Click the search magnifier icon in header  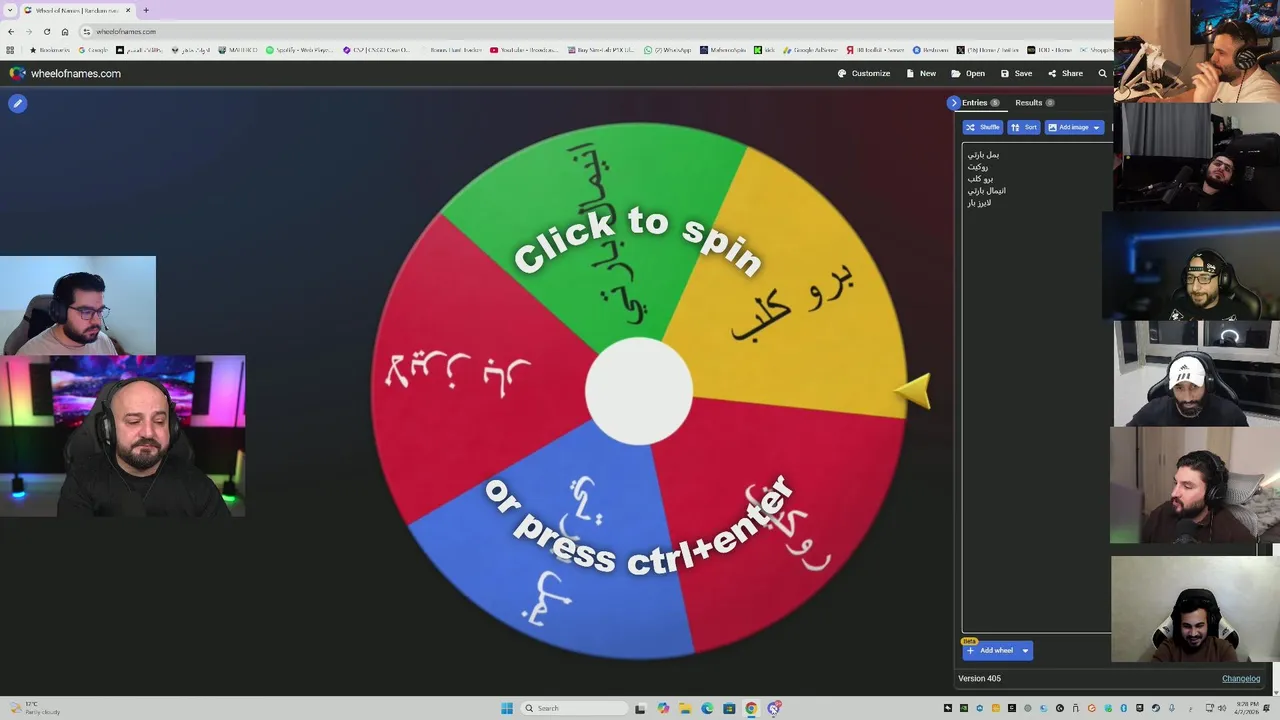pos(1103,73)
